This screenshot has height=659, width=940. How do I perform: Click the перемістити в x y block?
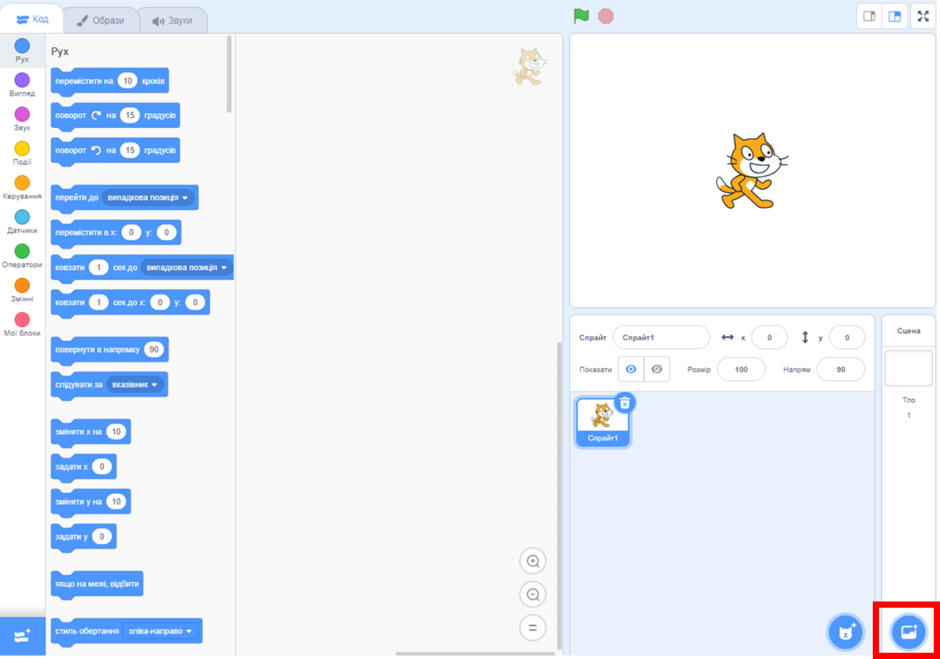point(116,232)
